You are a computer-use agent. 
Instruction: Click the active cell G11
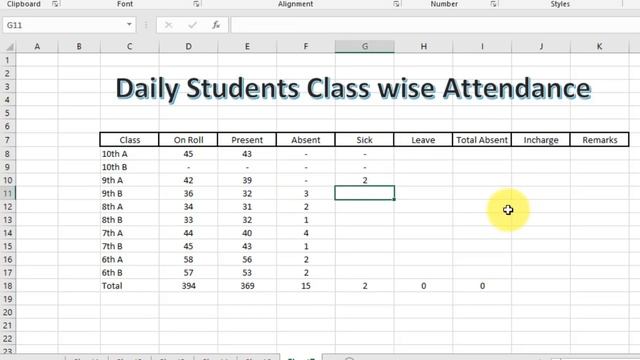pos(364,193)
